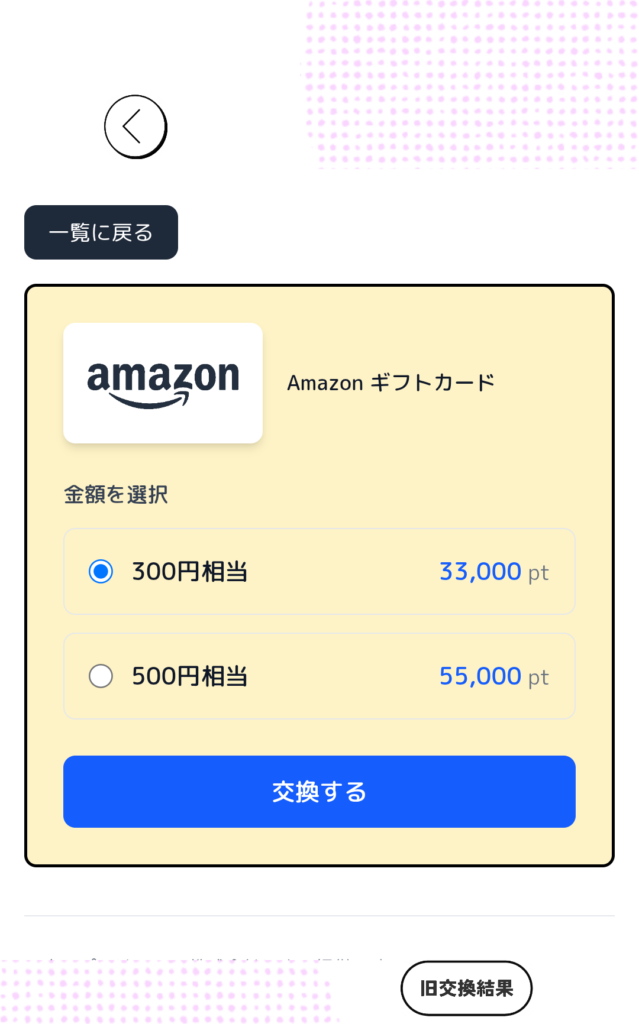Expand the 300円相当 amount row
639x1024 pixels.
pyautogui.click(x=320, y=571)
